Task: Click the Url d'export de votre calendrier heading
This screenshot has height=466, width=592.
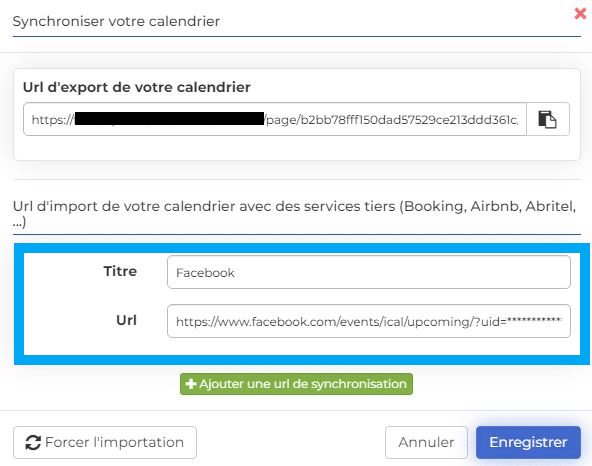Action: (x=137, y=87)
